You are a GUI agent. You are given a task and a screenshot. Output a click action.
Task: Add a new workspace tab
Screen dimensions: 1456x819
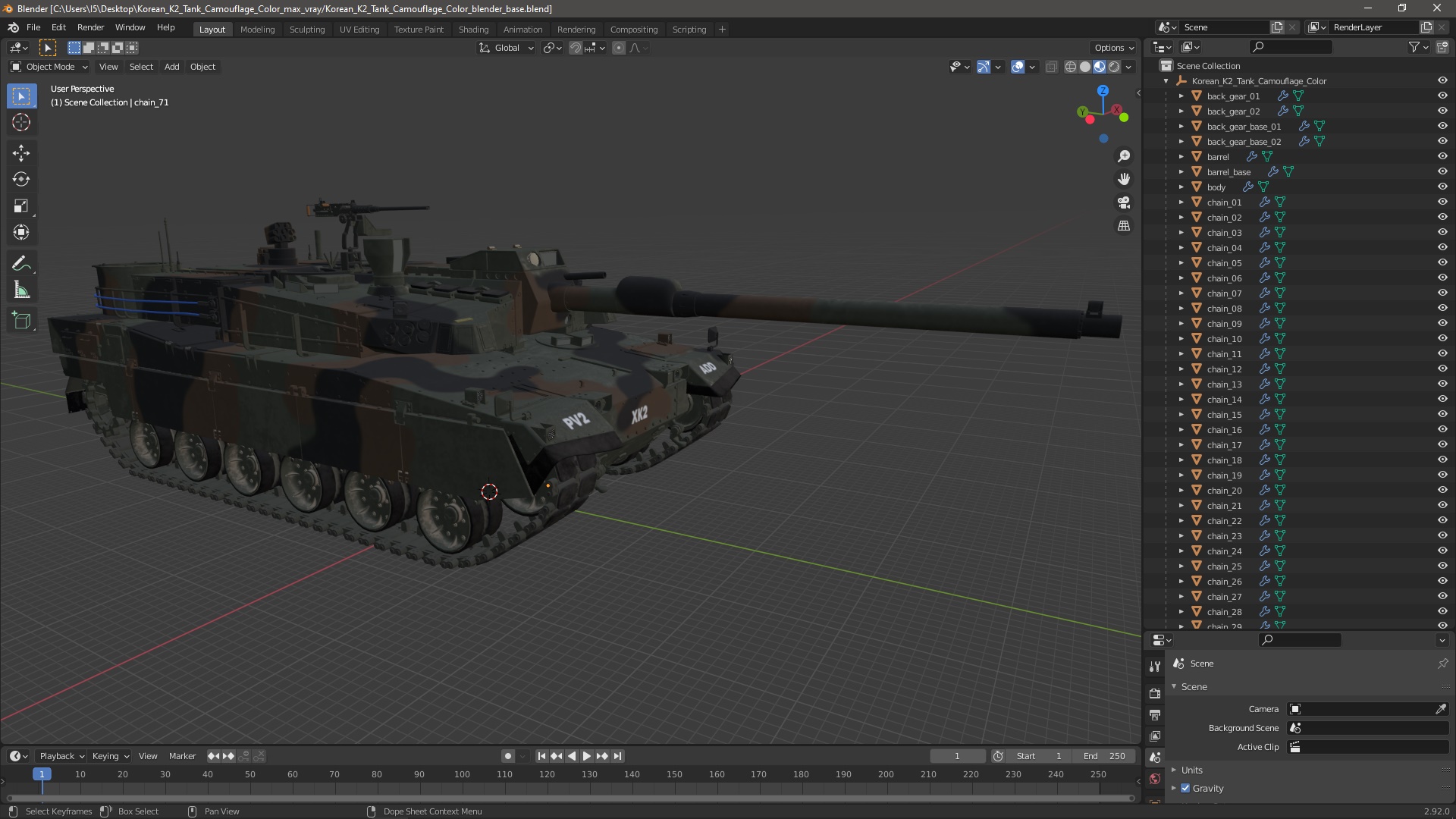(x=722, y=29)
